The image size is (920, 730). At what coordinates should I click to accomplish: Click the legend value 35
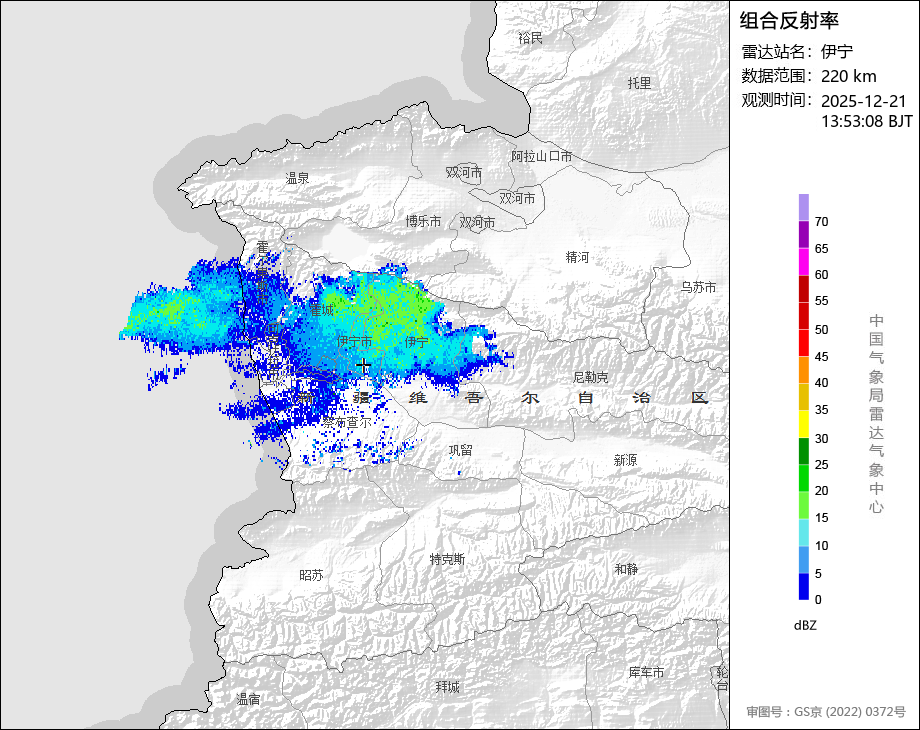point(821,410)
